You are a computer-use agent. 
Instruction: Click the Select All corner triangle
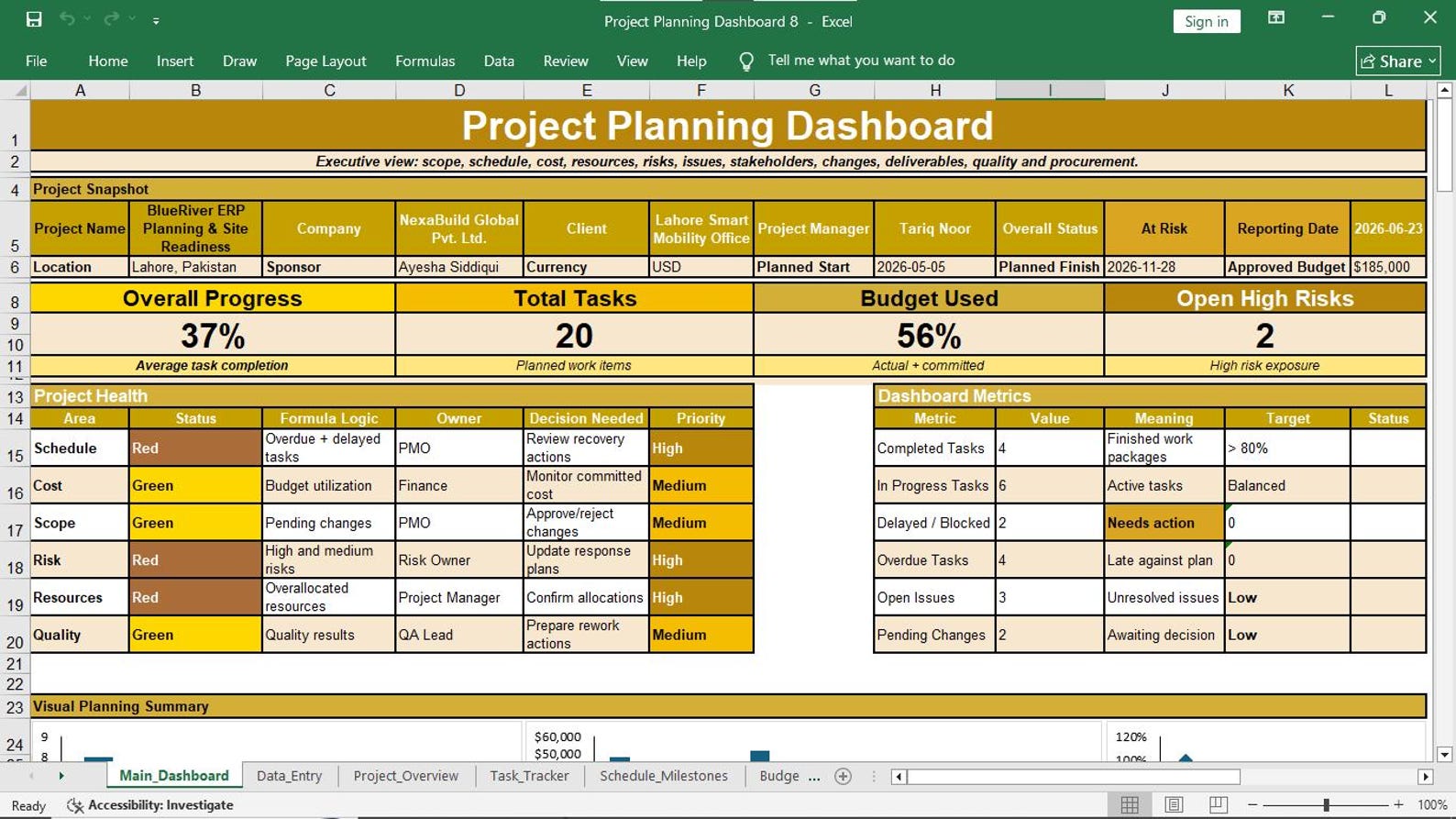coord(16,90)
